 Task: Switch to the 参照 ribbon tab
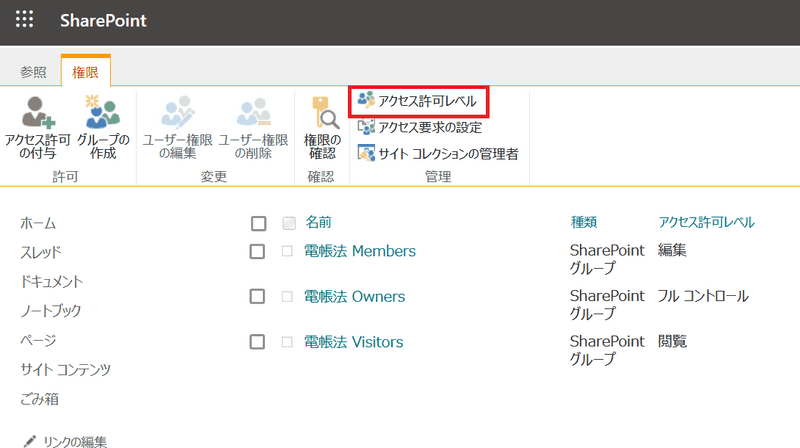[x=33, y=72]
